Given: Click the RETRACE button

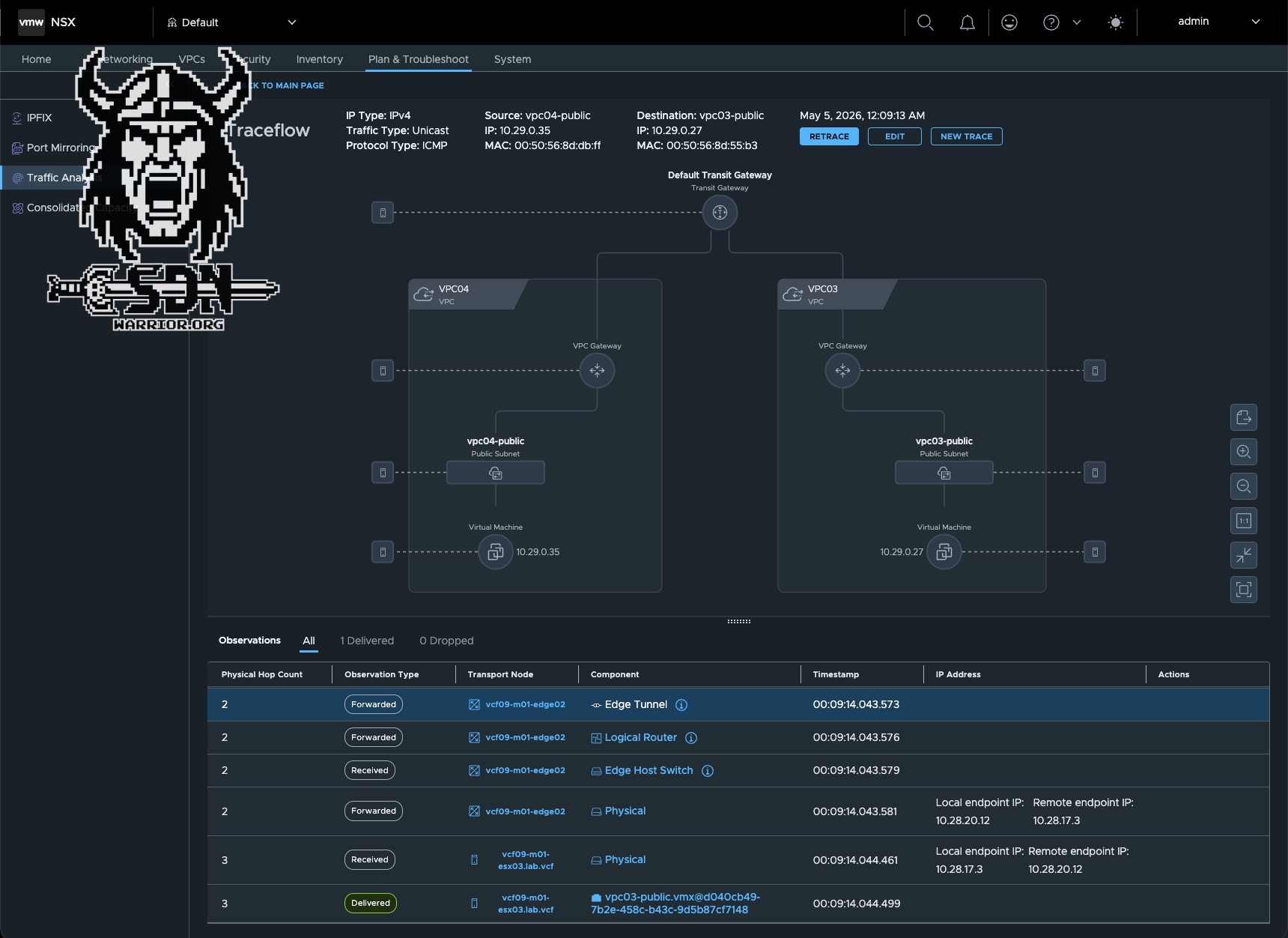Looking at the screenshot, I should point(829,136).
